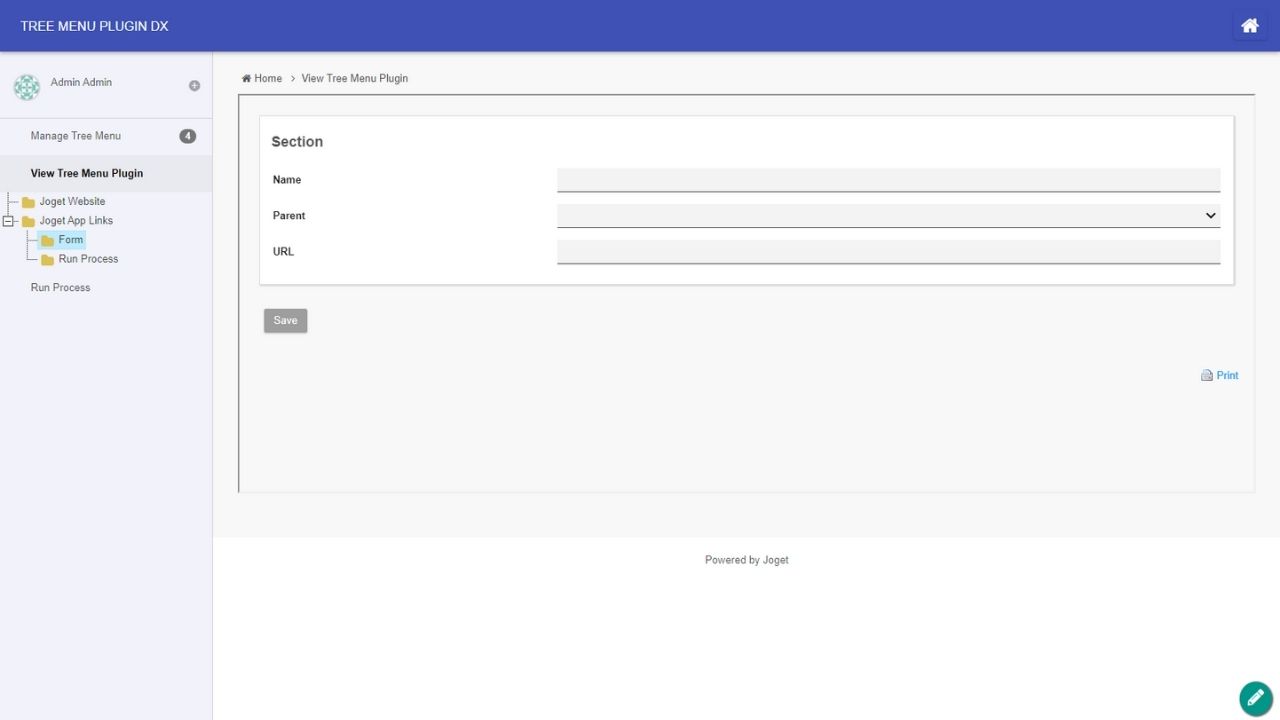Click the Tree Menu Plugin DX title

click(94, 26)
